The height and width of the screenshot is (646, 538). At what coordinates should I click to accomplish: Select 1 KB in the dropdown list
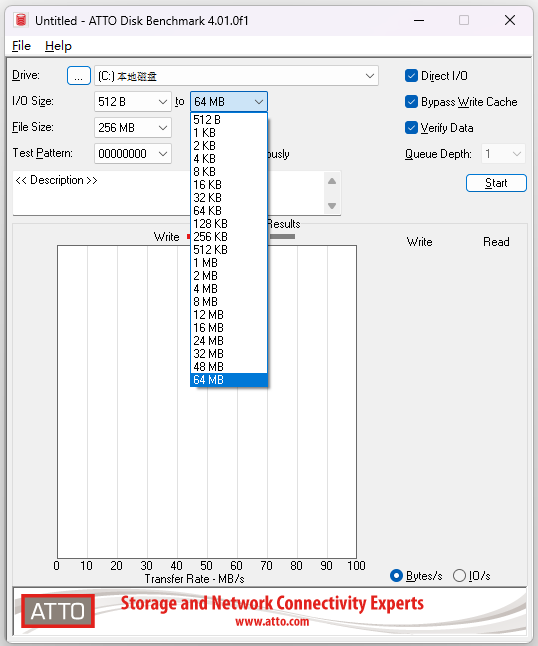point(229,133)
